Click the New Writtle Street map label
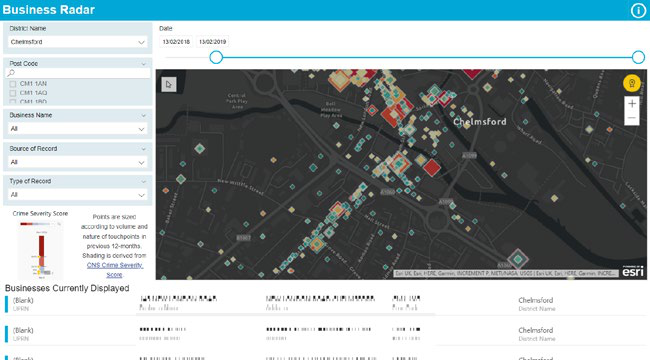 tap(240, 187)
